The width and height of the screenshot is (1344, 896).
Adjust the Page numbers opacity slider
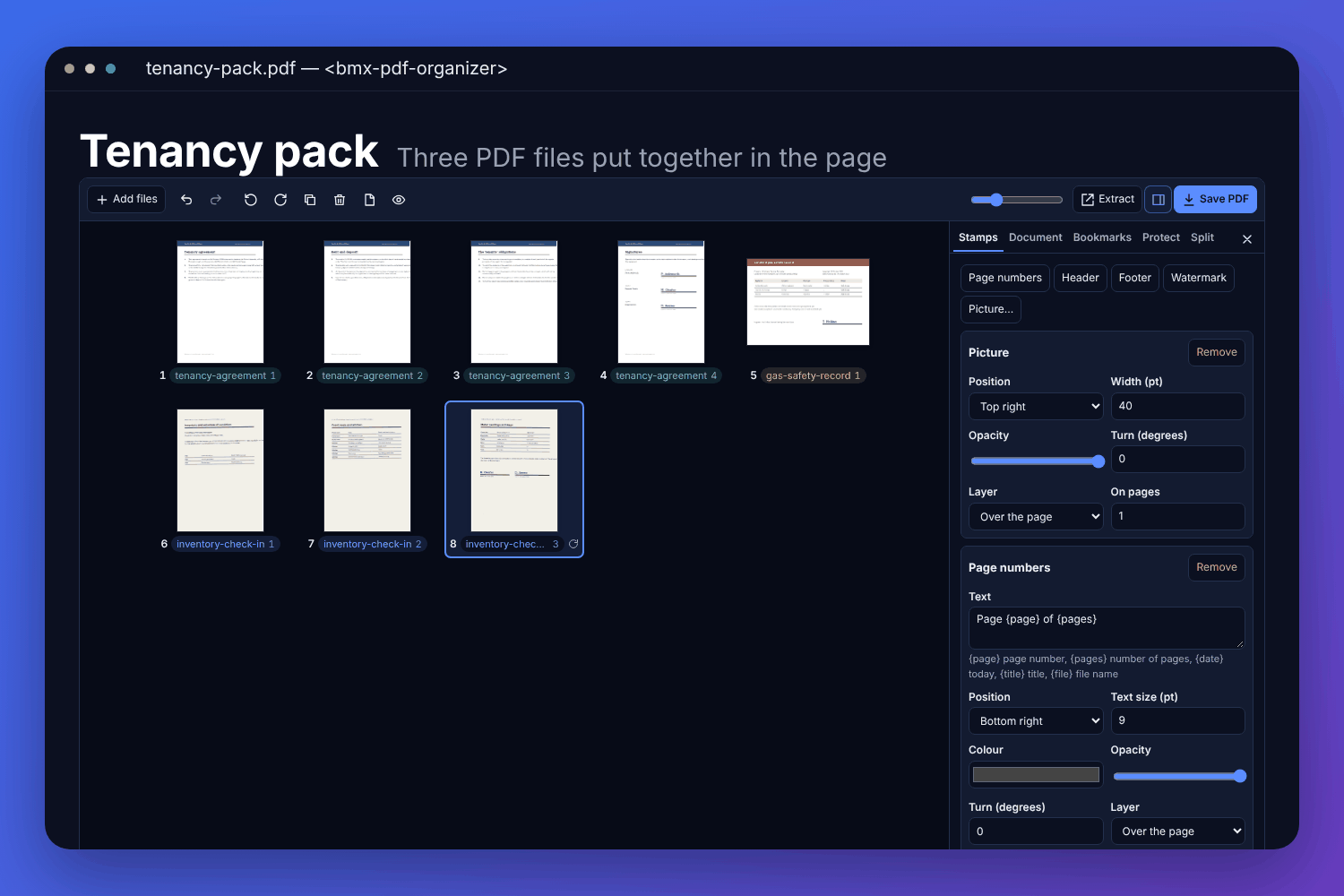(x=1179, y=776)
